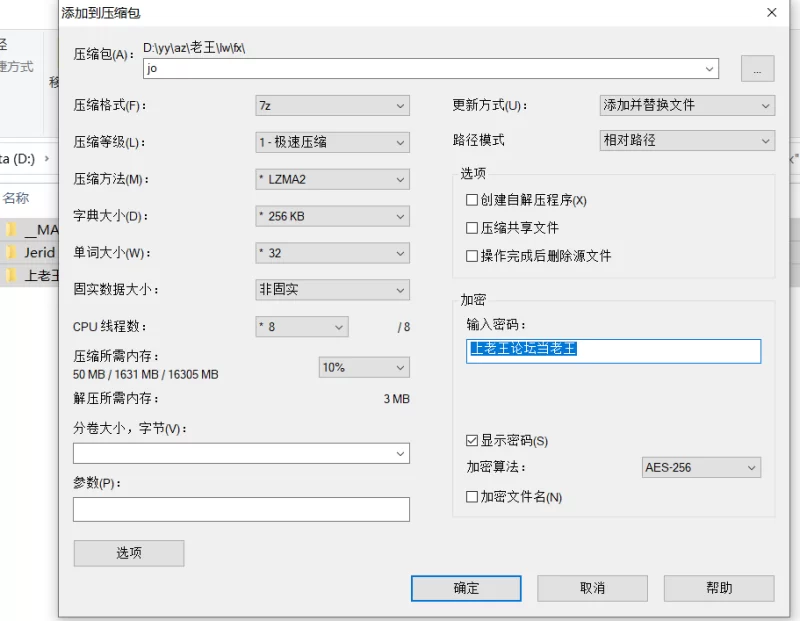Open the archive format dropdown showing 7z
The height and width of the screenshot is (621, 800).
(x=332, y=106)
